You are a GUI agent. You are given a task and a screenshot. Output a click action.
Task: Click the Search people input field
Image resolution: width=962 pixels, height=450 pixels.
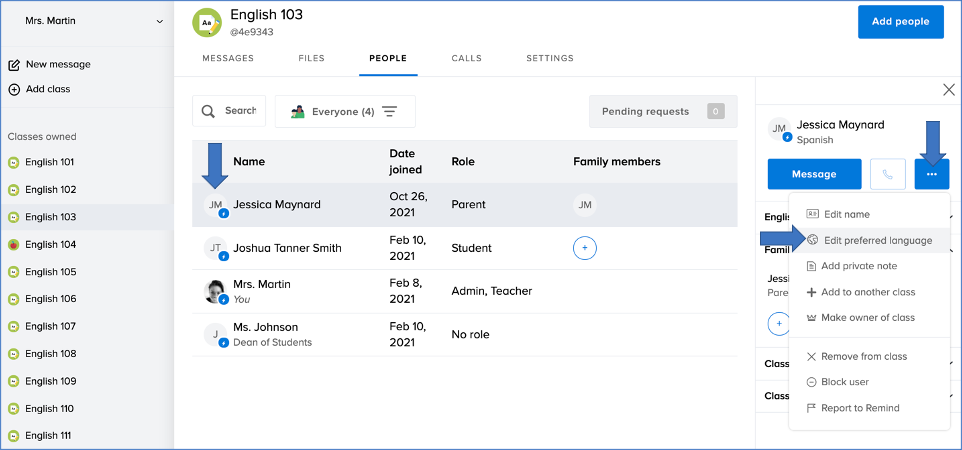(230, 111)
